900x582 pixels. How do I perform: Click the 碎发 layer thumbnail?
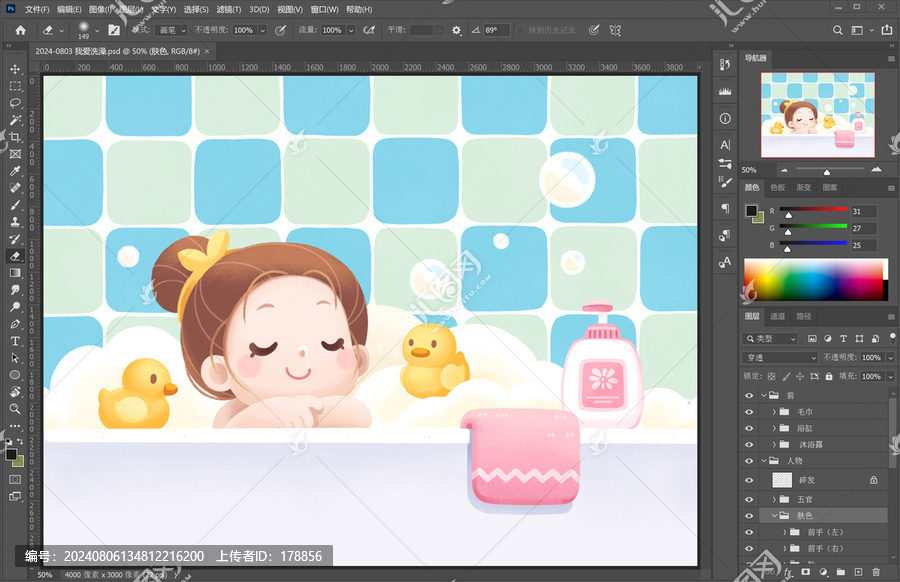pyautogui.click(x=782, y=480)
